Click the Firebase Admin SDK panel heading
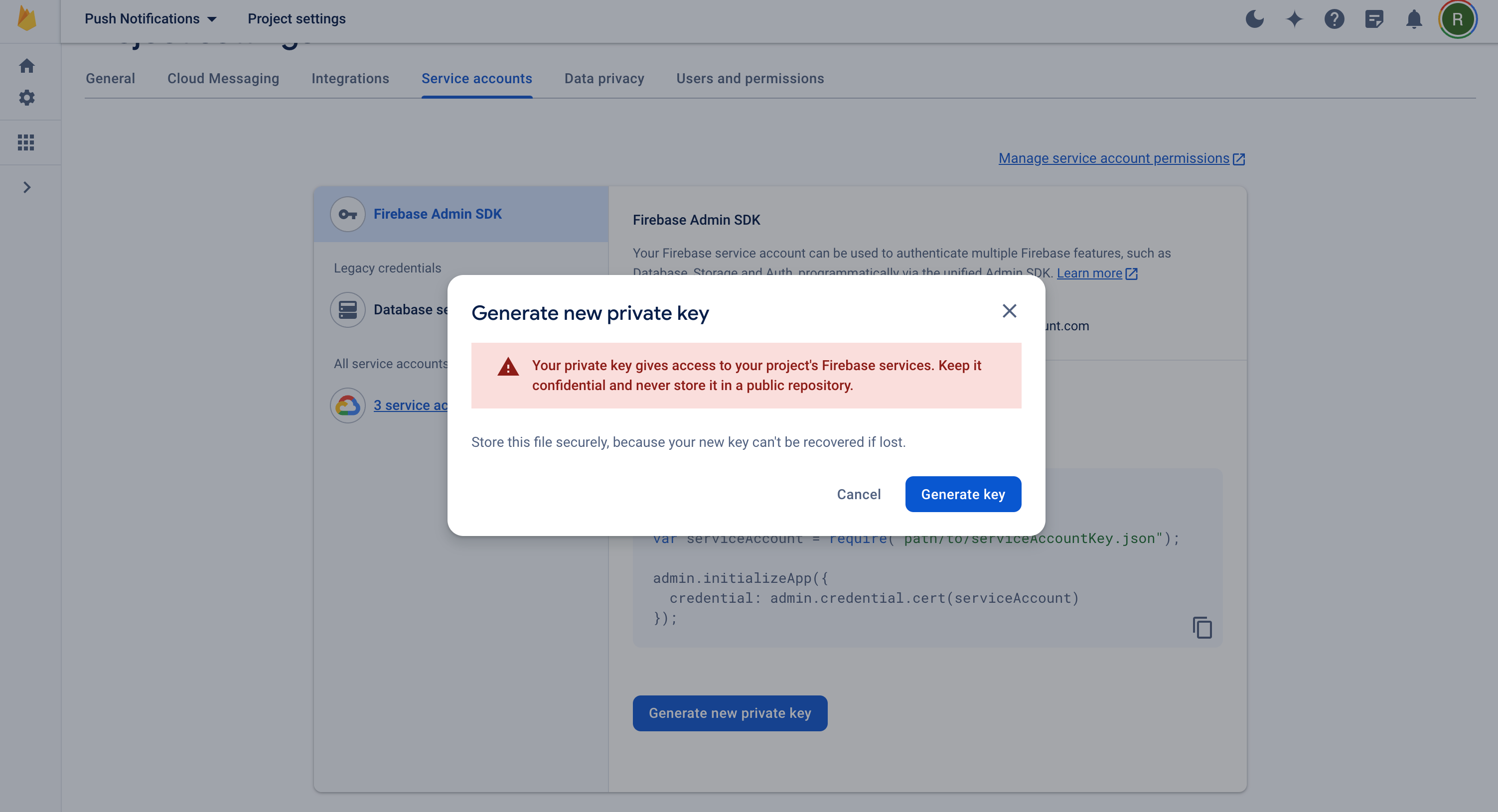 click(x=696, y=220)
